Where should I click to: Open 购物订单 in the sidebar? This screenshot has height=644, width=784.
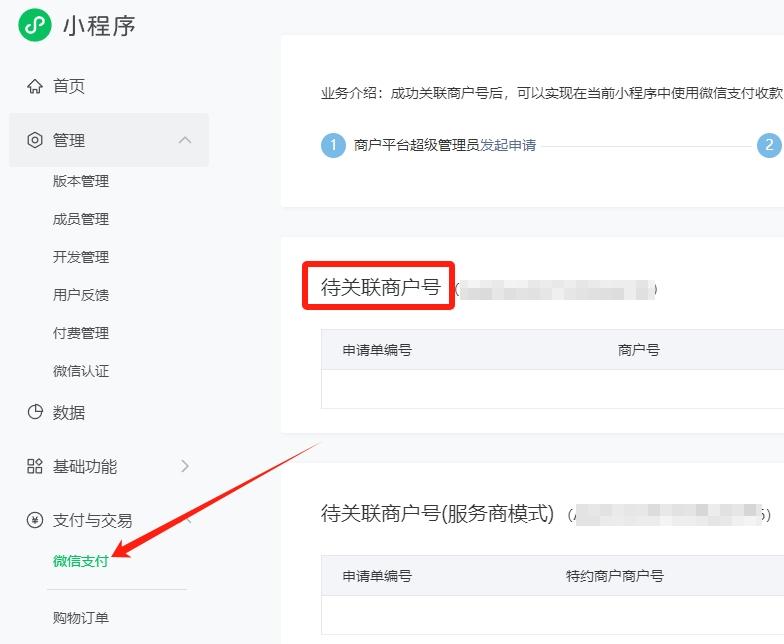81,618
